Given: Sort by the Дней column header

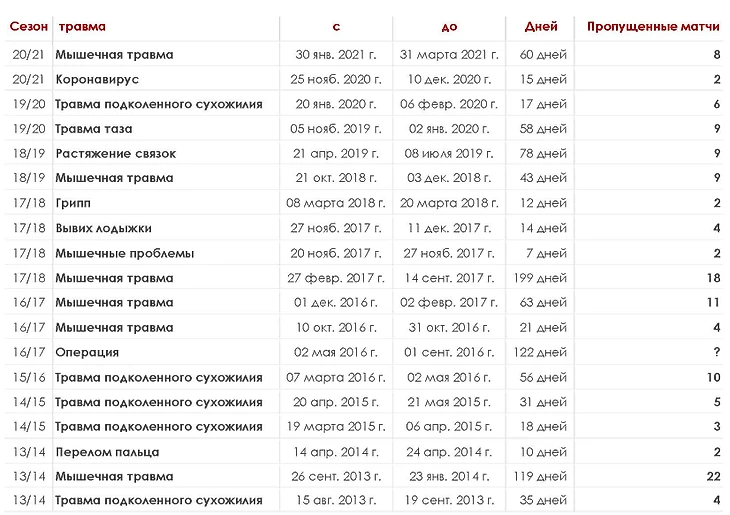Looking at the screenshot, I should [x=541, y=27].
